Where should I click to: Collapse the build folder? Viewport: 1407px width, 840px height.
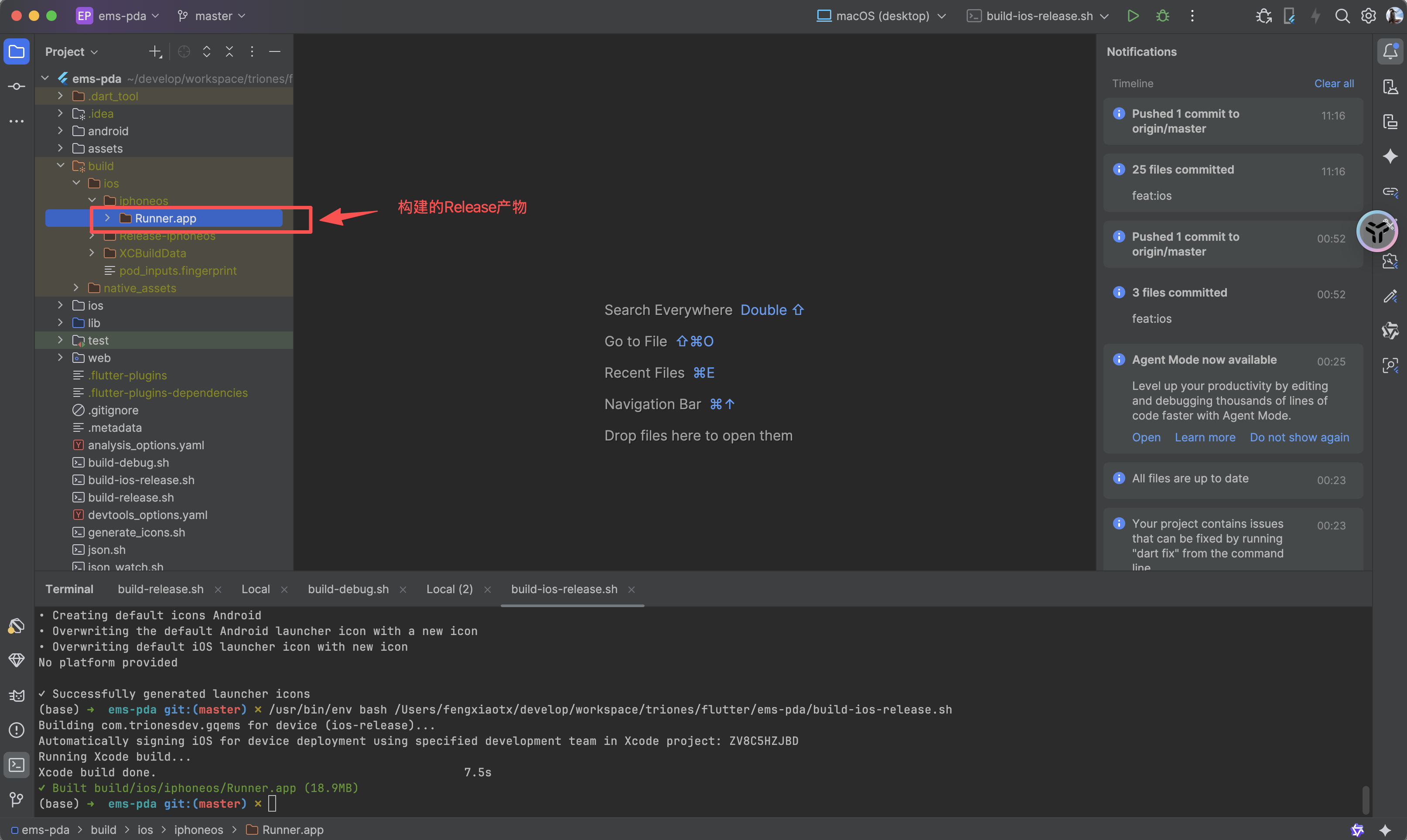pos(61,166)
